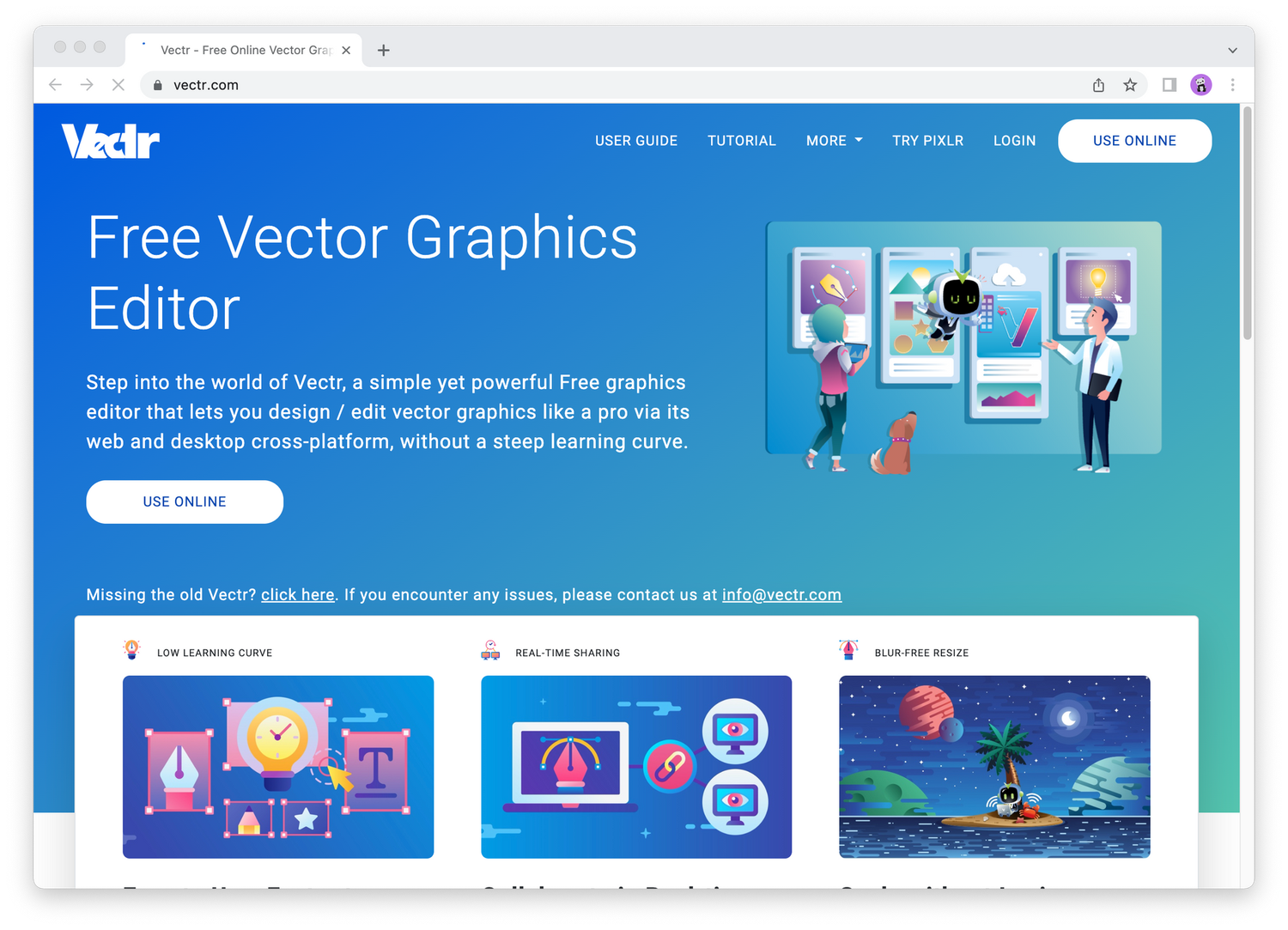Click the 'Free Vector Graphics Editor' heading
The image size is (1288, 930).
pyautogui.click(x=362, y=272)
